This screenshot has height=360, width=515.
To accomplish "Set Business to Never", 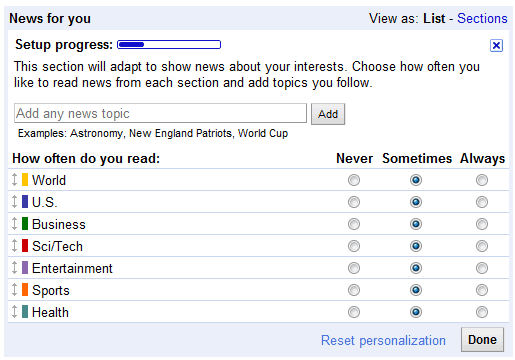I will click(354, 224).
